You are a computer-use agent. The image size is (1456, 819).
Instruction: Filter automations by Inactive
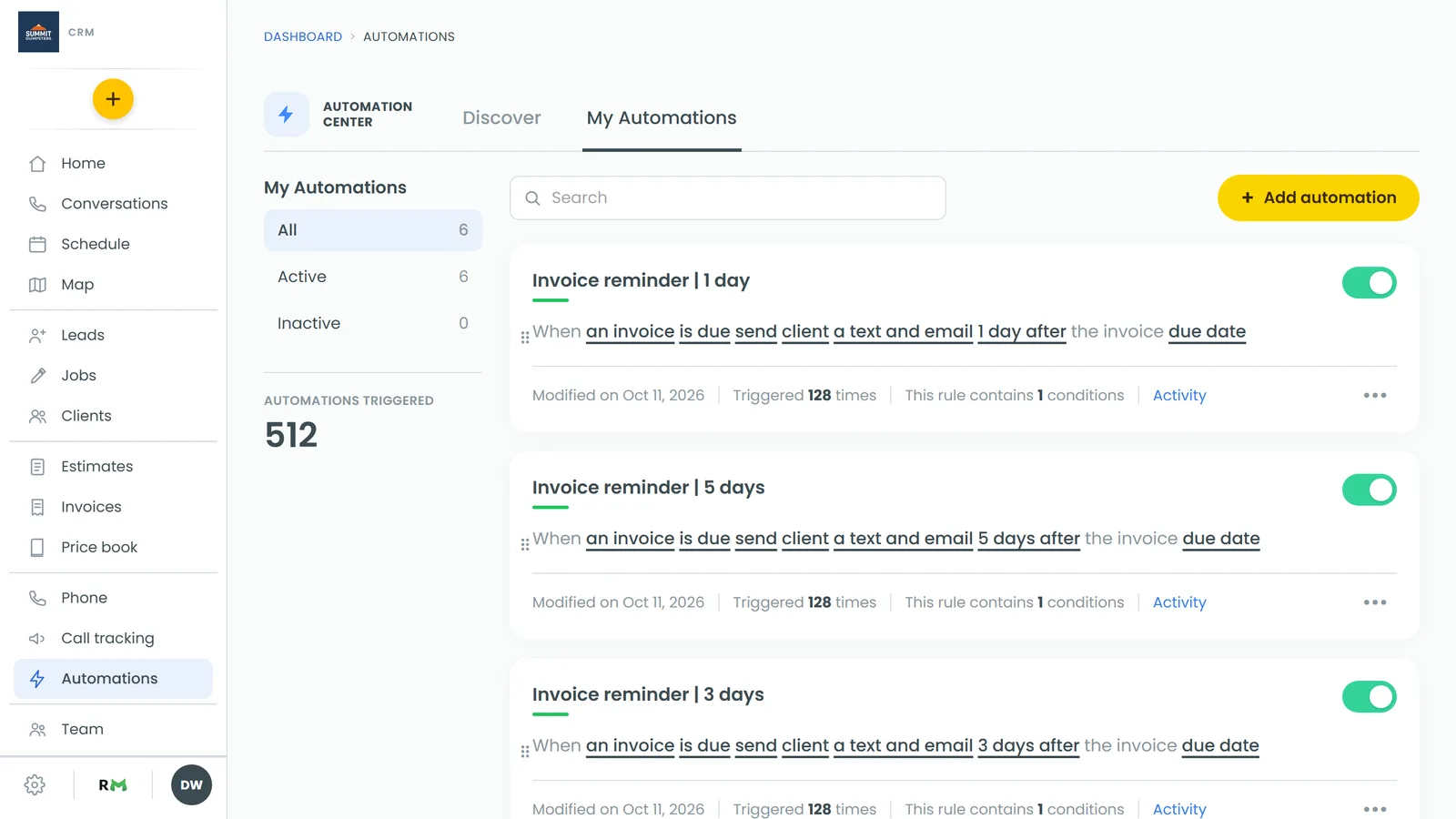pyautogui.click(x=373, y=323)
